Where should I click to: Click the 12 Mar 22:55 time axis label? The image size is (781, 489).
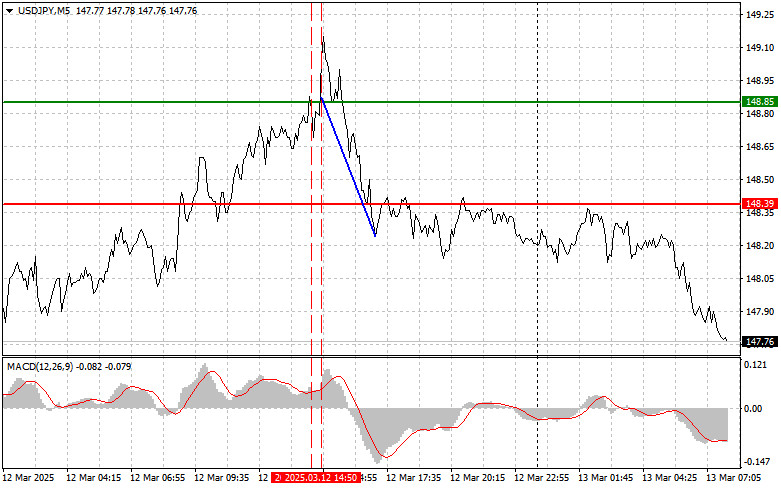coord(545,479)
